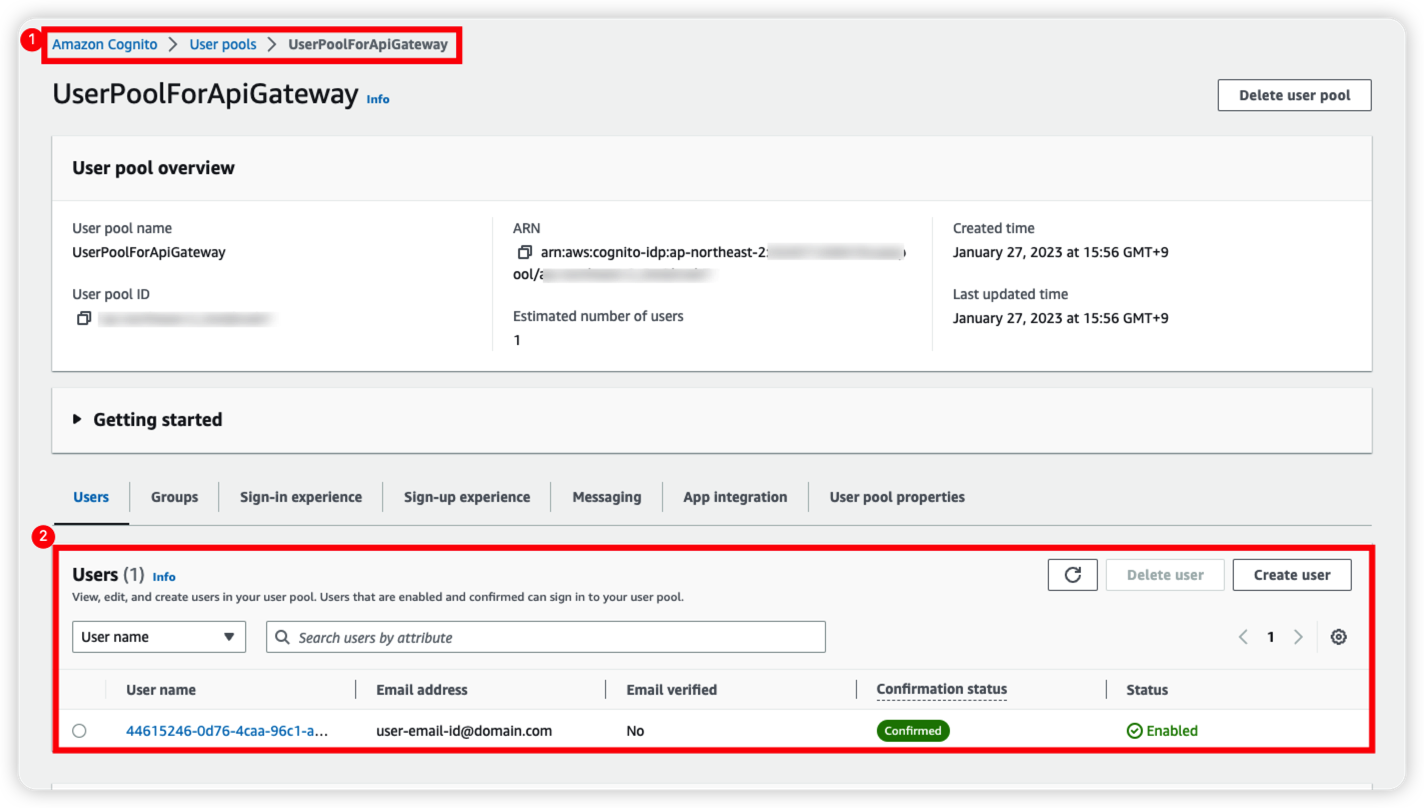Copy the ARN with the copy icon
1424x808 pixels.
point(524,253)
